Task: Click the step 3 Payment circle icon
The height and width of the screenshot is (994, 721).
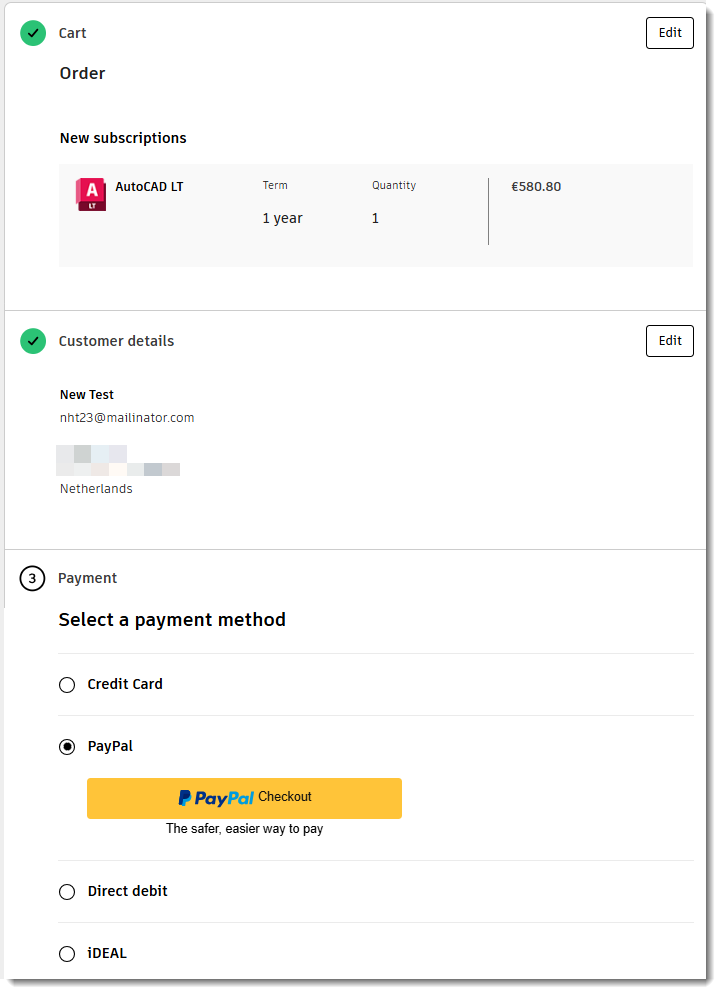Action: click(x=33, y=578)
